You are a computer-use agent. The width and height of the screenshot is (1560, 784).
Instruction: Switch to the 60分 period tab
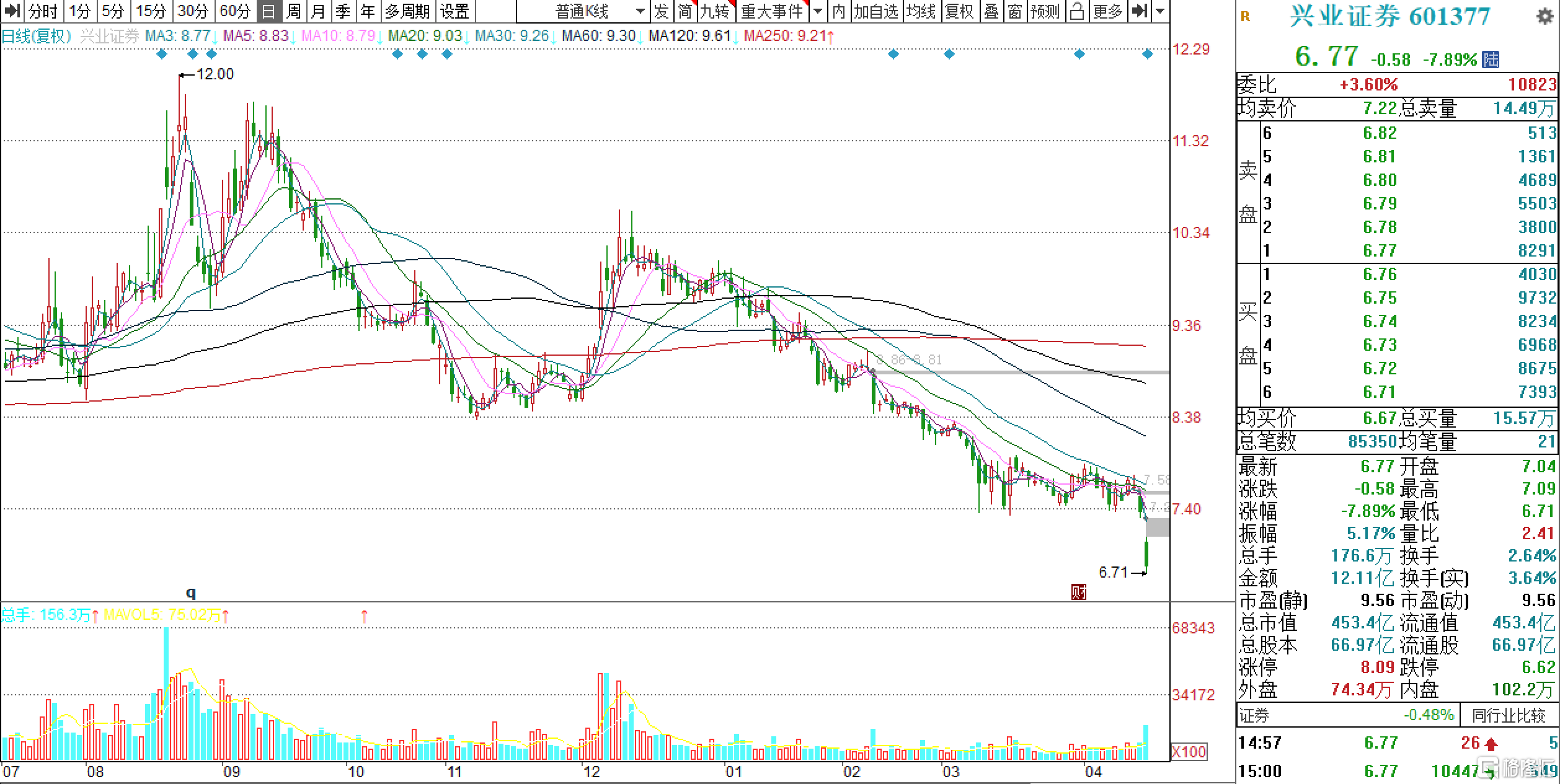[x=235, y=11]
